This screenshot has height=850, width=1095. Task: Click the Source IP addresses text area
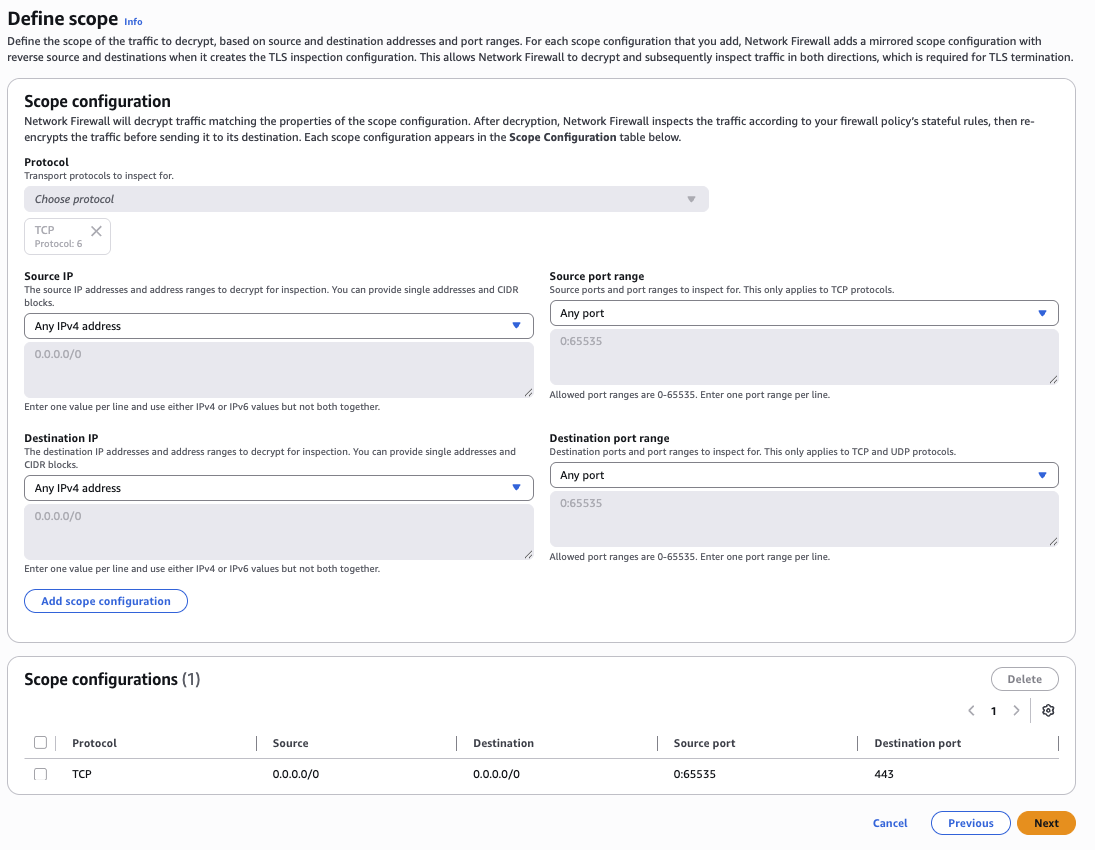(278, 370)
